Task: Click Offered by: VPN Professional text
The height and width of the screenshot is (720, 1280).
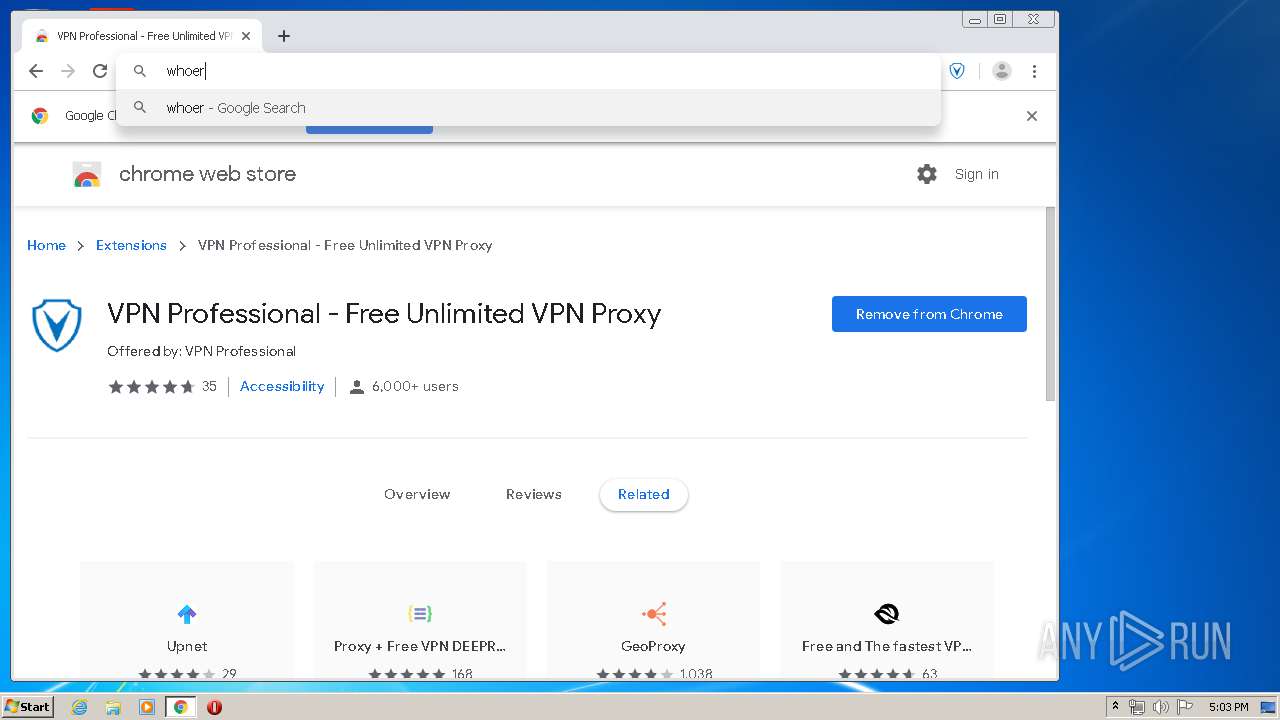Action: tap(201, 351)
